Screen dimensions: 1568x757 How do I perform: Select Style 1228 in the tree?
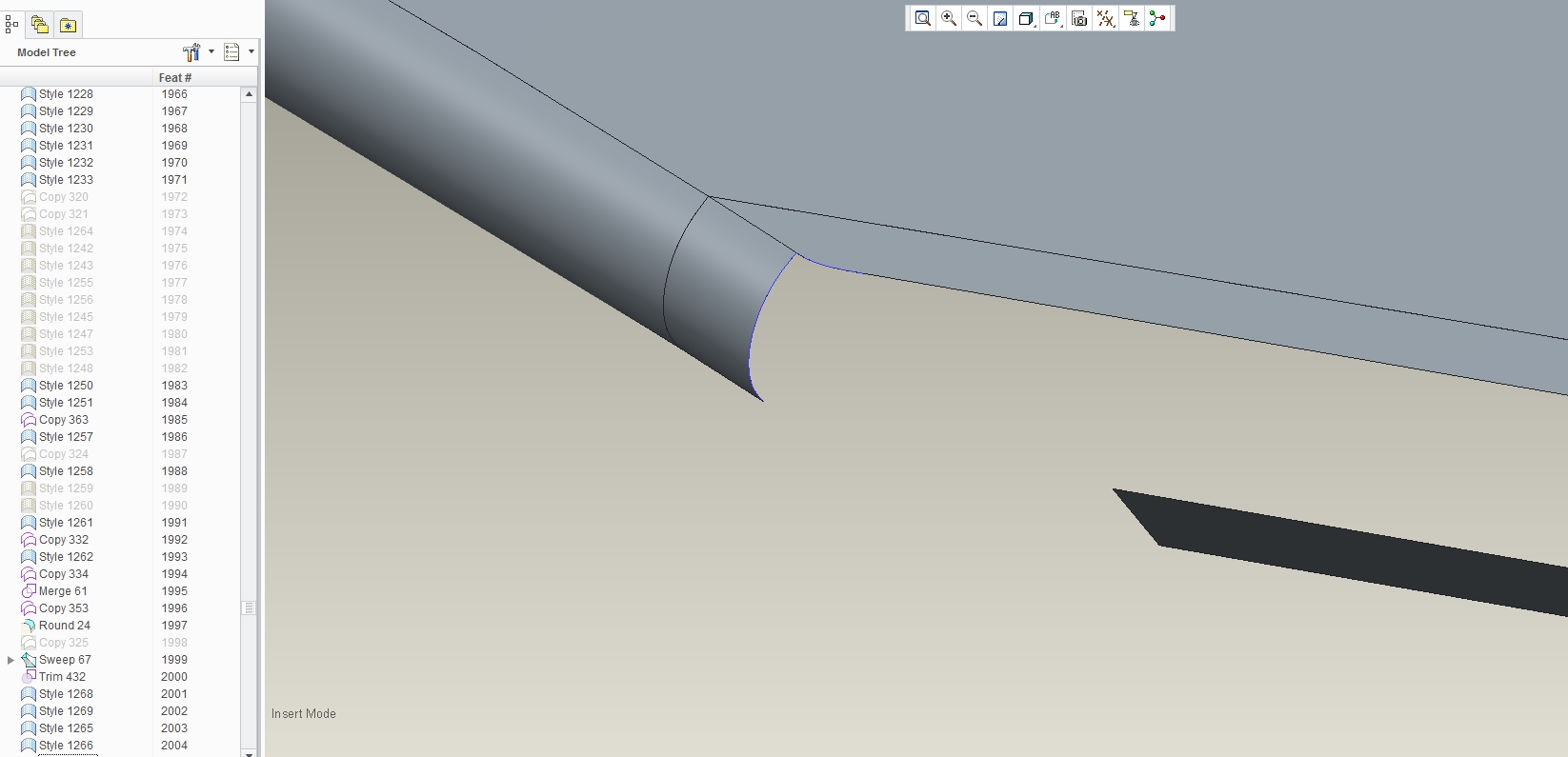click(66, 94)
